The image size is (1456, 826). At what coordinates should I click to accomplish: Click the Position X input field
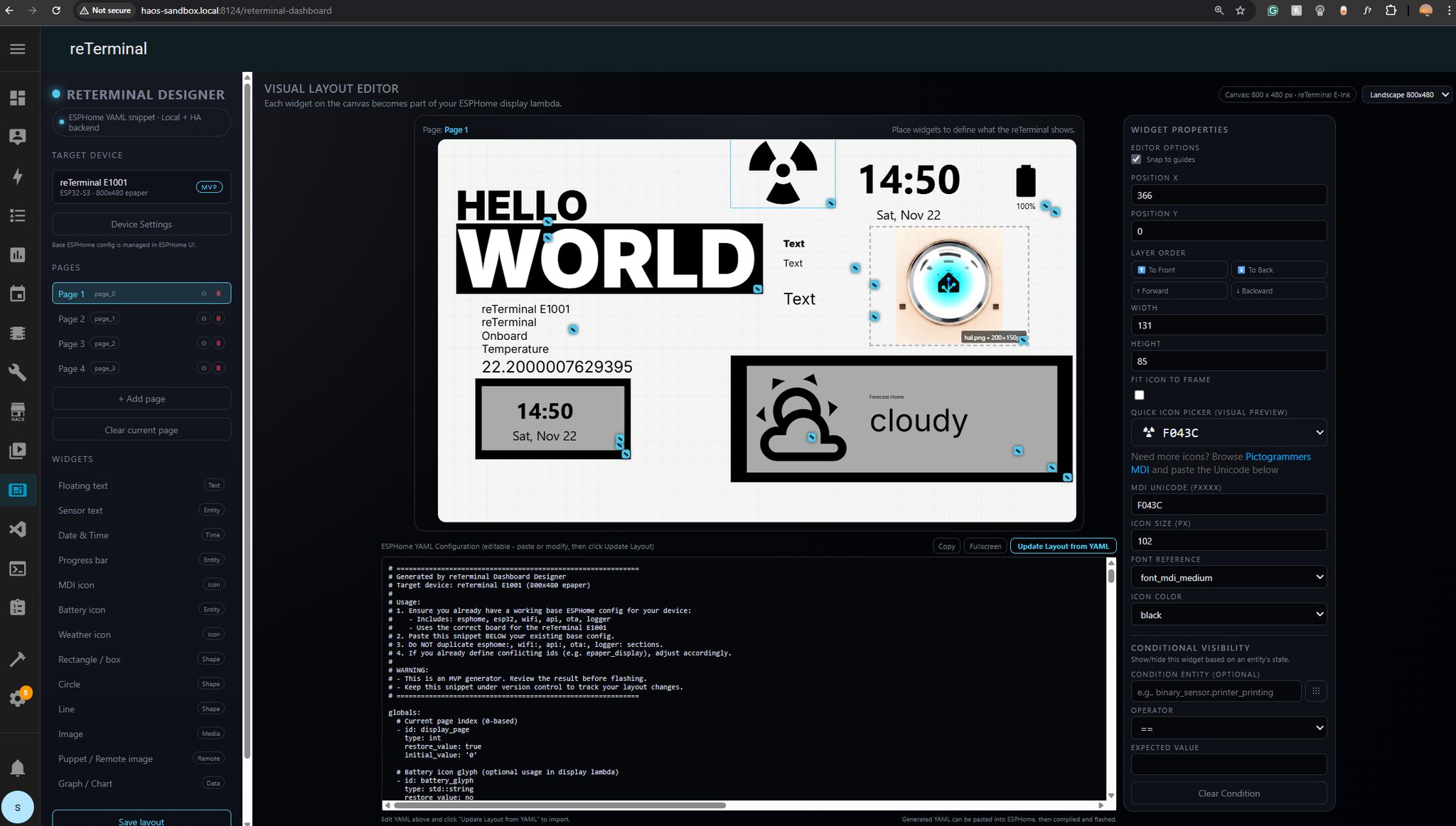(x=1228, y=195)
